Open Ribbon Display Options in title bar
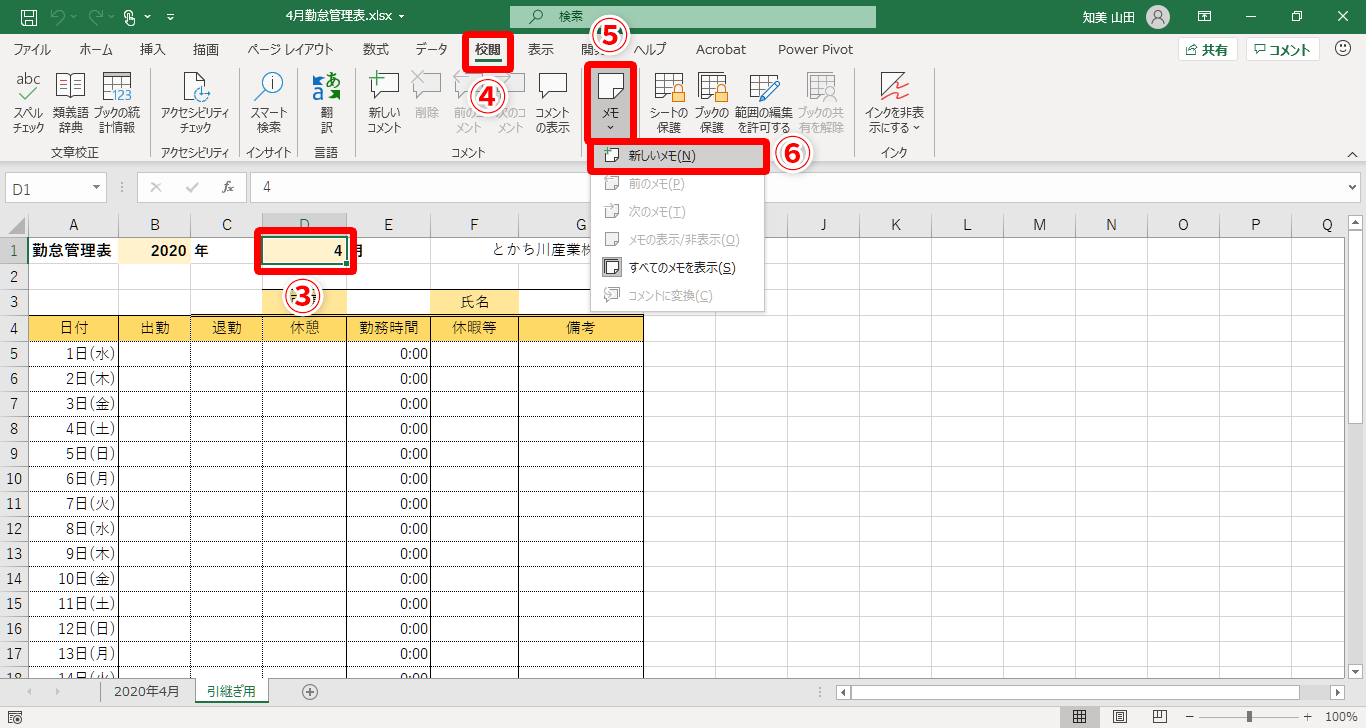Screen dimensions: 1366x728 point(1205,17)
